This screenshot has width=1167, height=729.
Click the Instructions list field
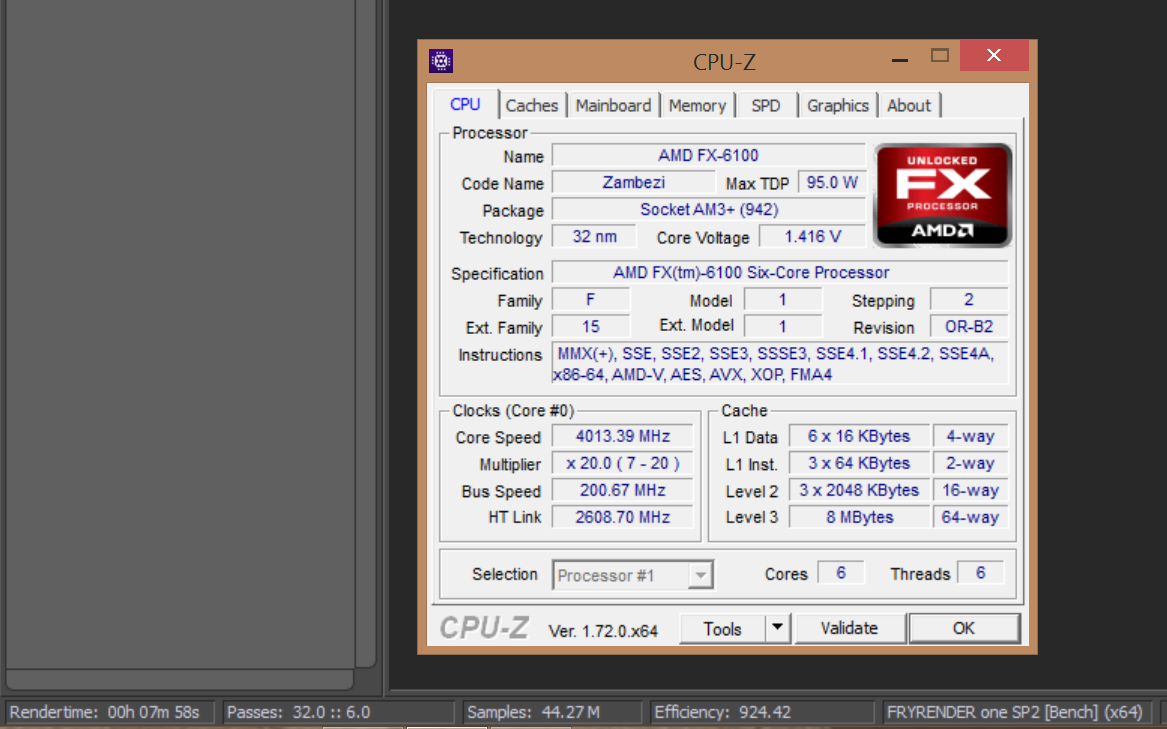[779, 364]
